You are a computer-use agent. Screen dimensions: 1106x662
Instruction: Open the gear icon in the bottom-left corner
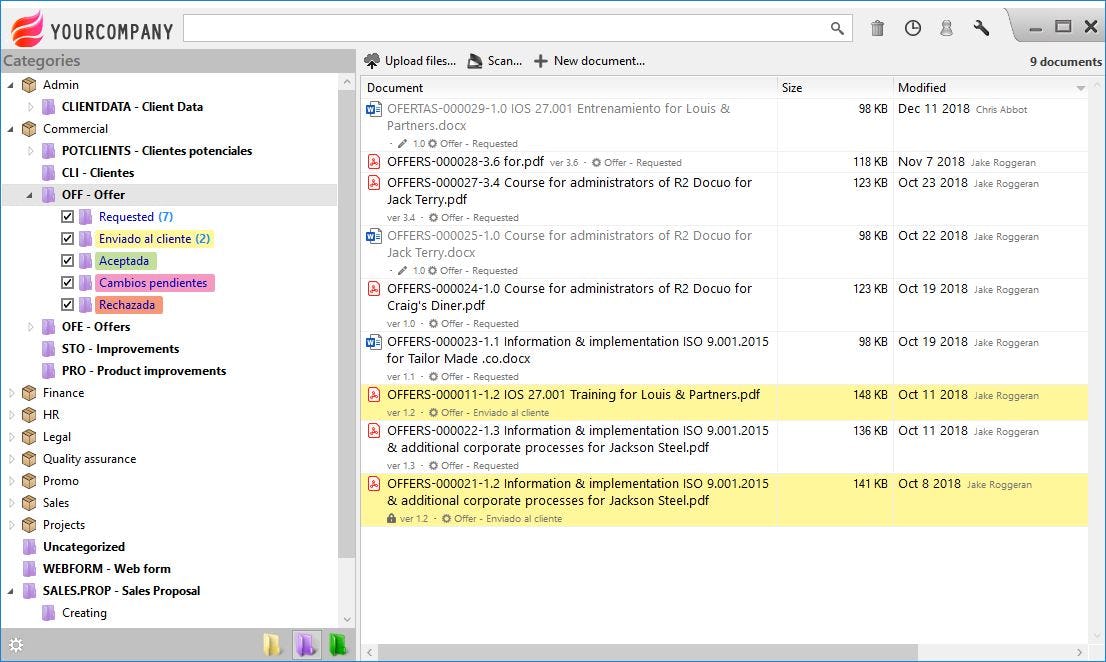coord(15,645)
